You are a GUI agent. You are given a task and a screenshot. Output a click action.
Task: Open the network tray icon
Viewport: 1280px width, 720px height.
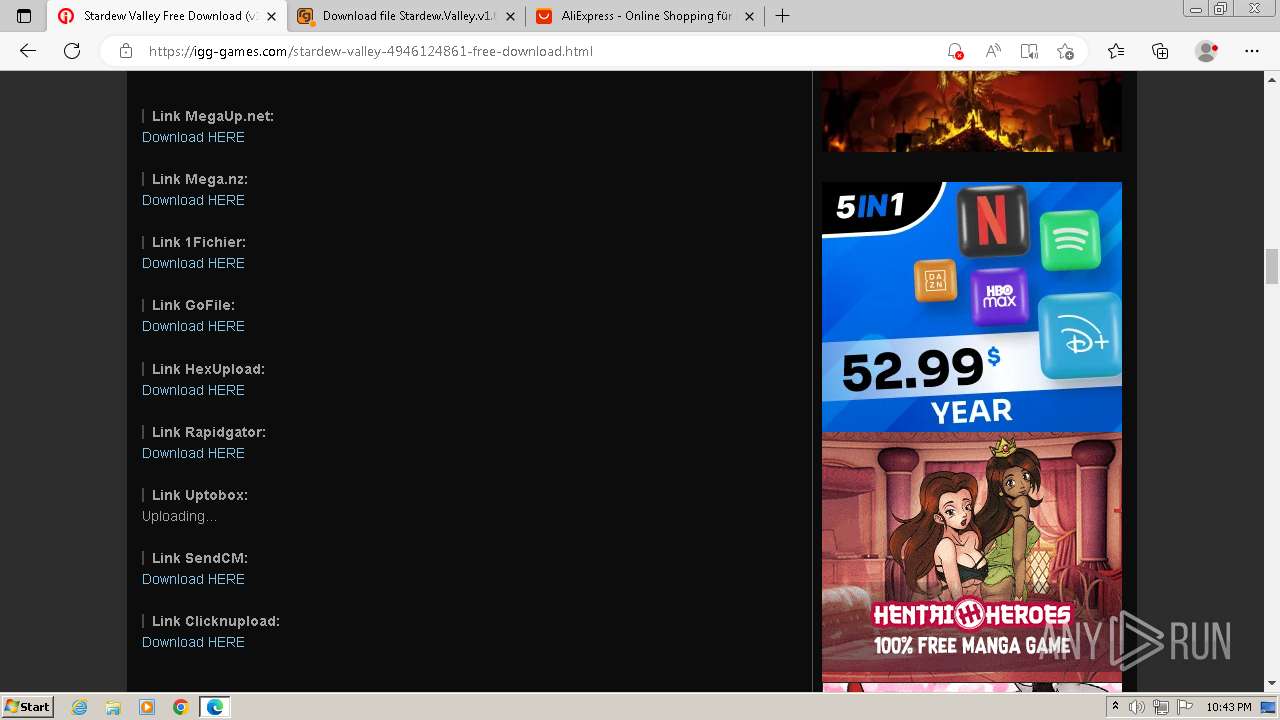(1161, 707)
